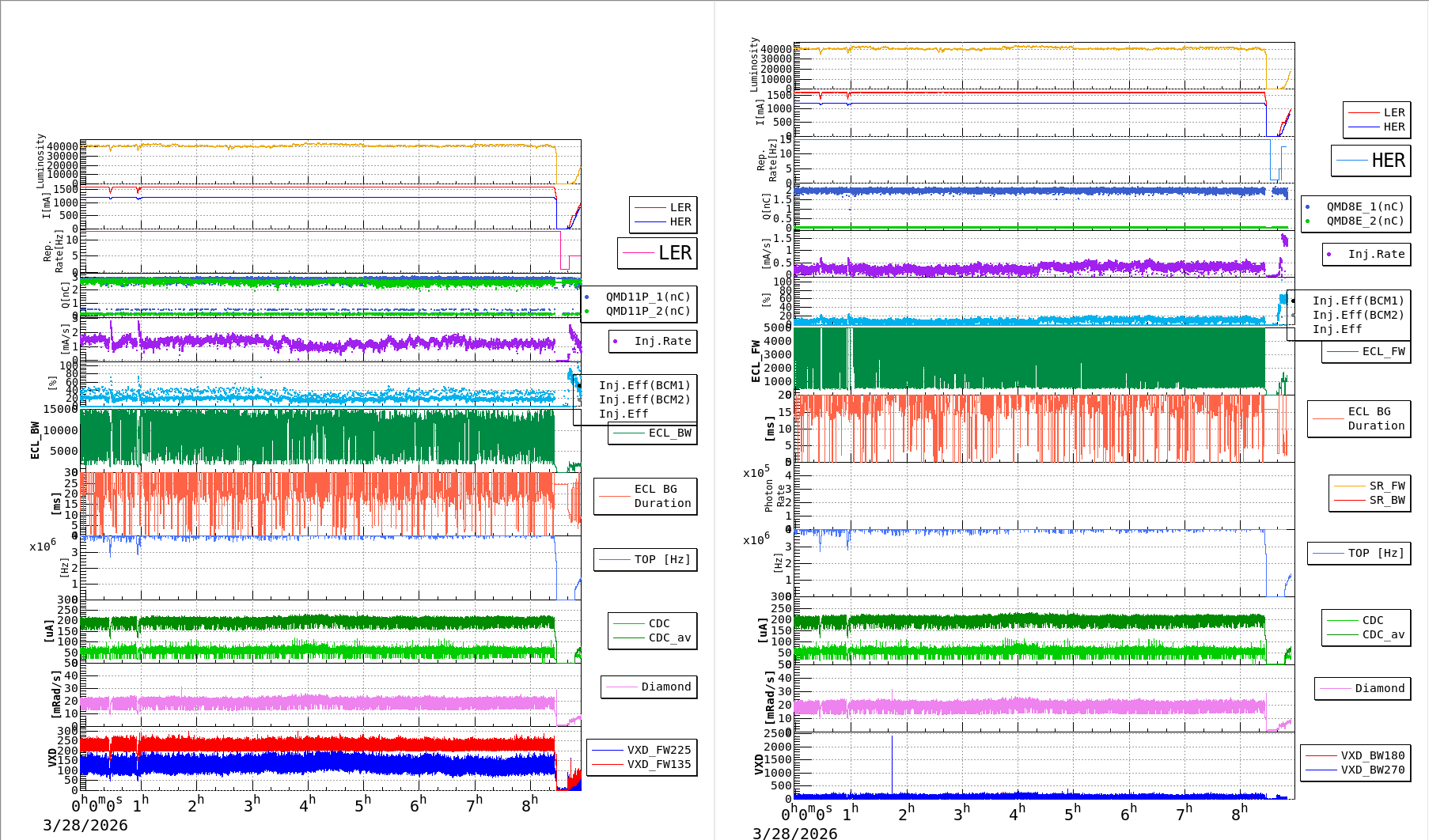Click the SR_BW red line swatch
Image resolution: width=1429 pixels, height=840 pixels.
point(1349,500)
